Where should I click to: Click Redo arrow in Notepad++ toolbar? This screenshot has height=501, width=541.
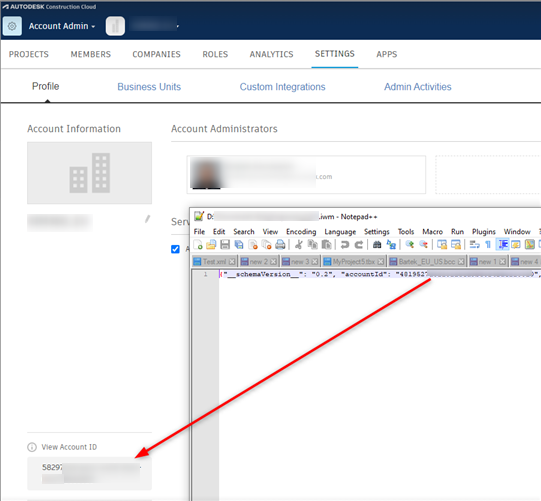click(359, 245)
